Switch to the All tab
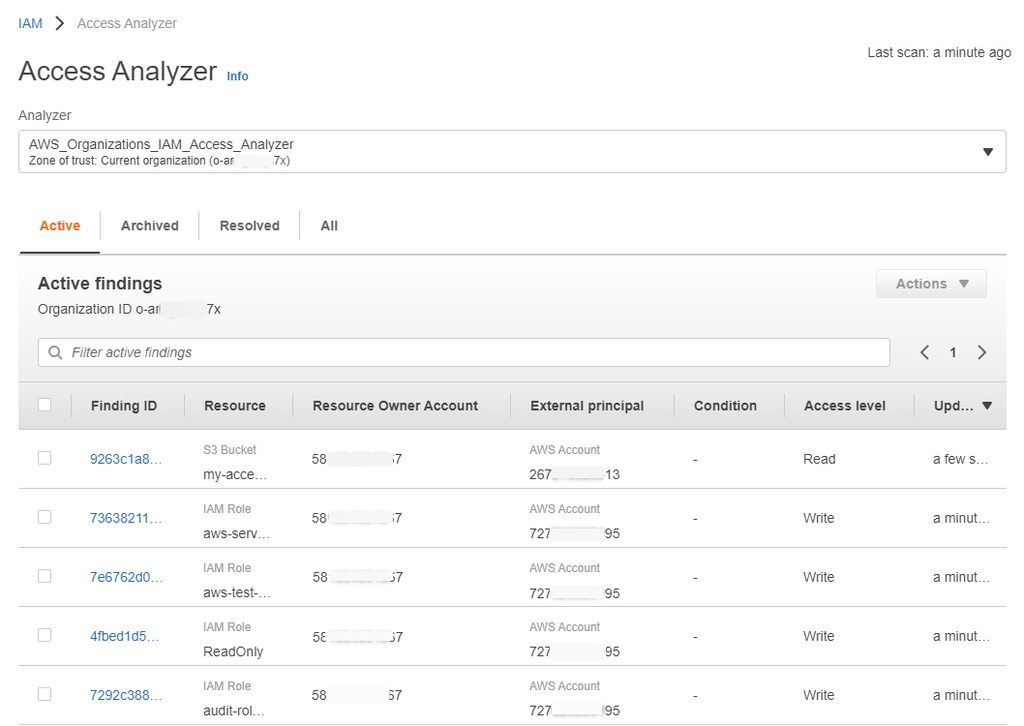This screenshot has width=1024, height=726. [329, 226]
